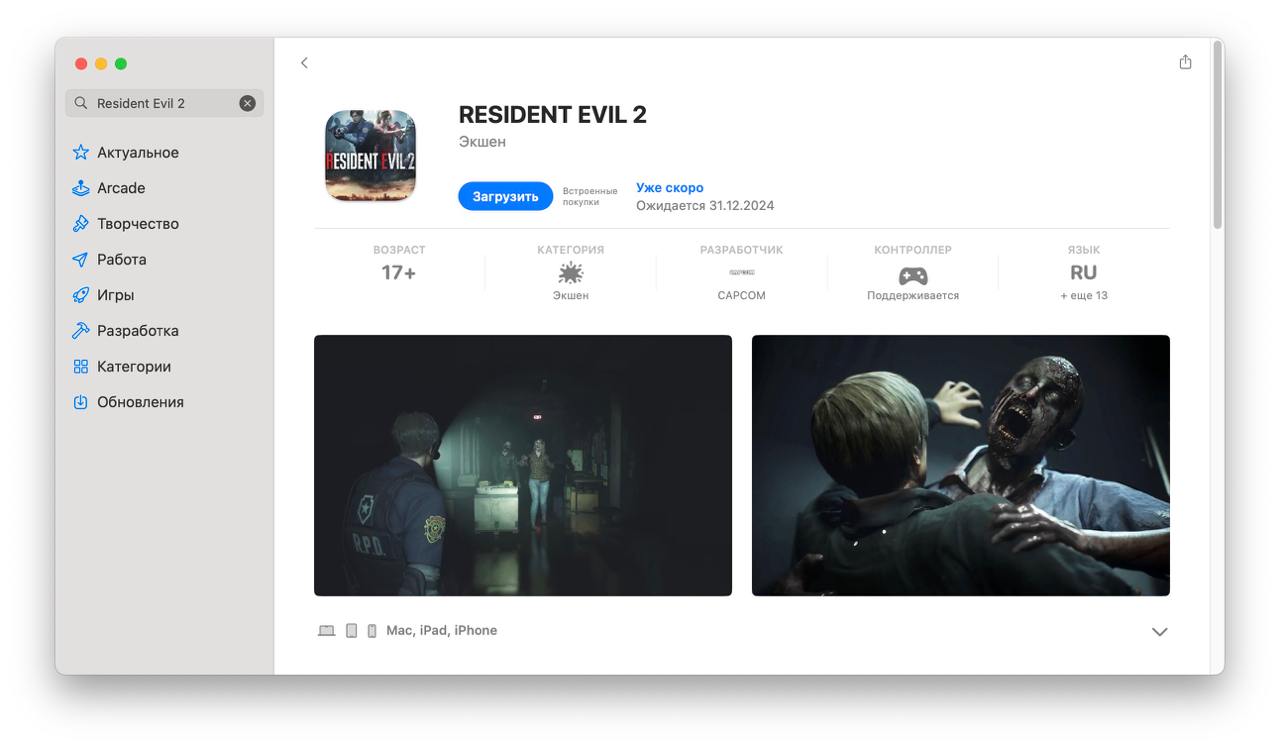Go back using the chevron arrow
This screenshot has width=1280, height=748.
(x=304, y=63)
